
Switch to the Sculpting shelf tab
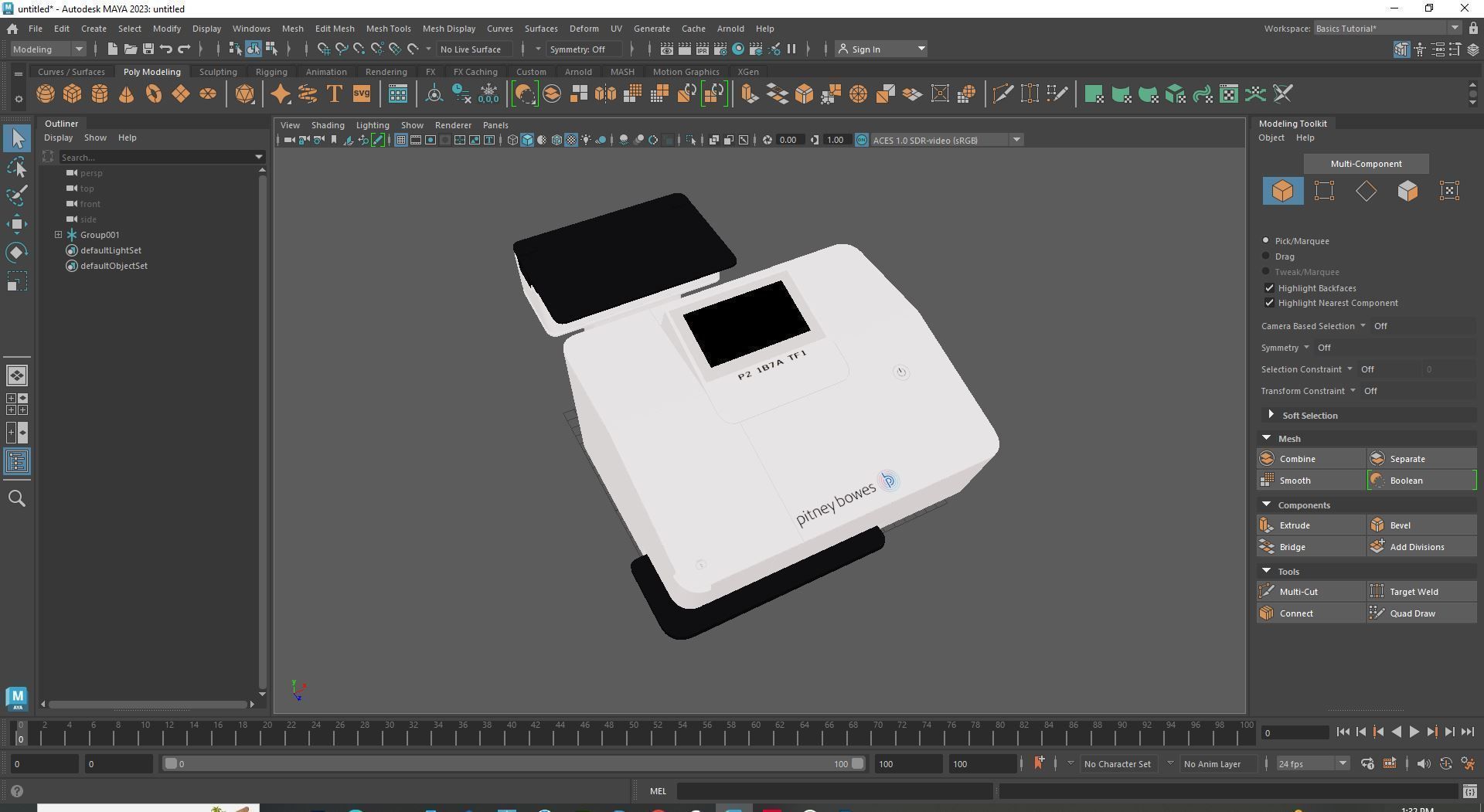point(218,72)
